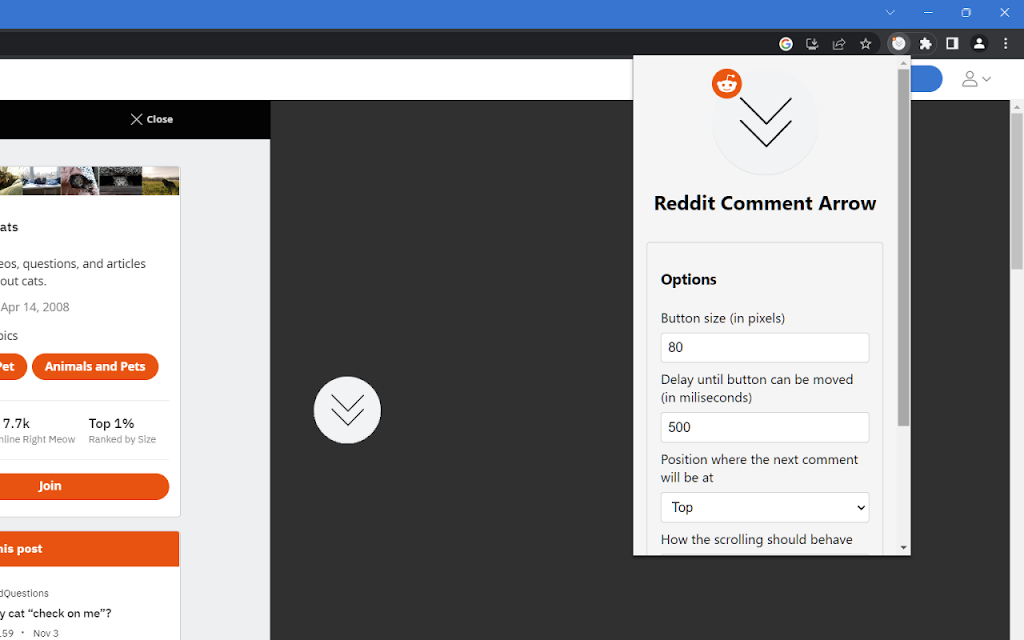This screenshot has width=1024, height=640.
Task: Close the post with the X Close button
Action: click(x=152, y=119)
